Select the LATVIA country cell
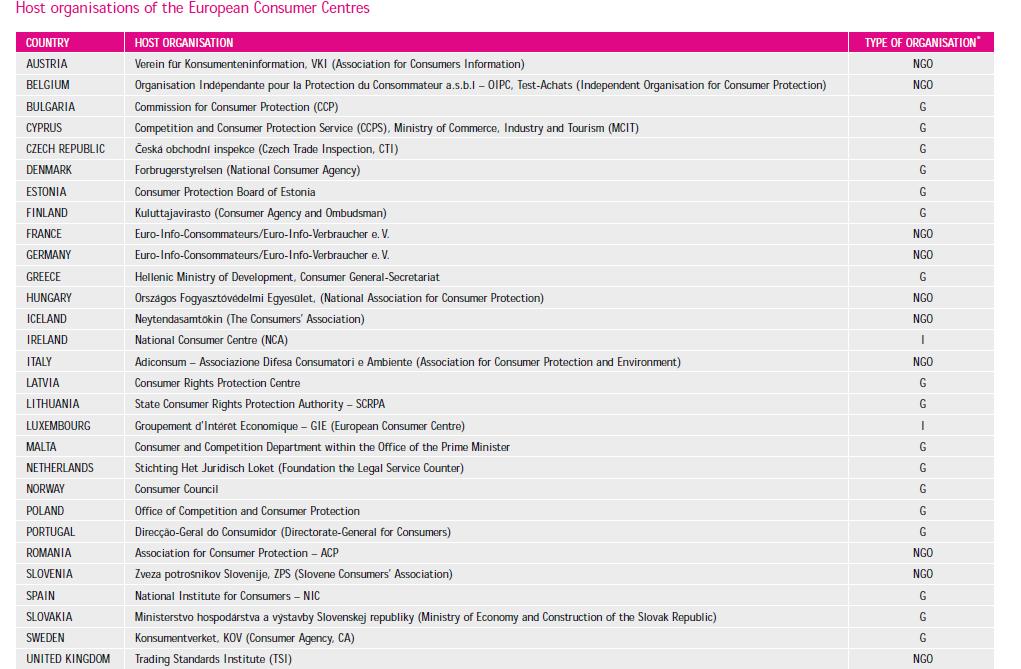1021x669 pixels. pos(70,382)
